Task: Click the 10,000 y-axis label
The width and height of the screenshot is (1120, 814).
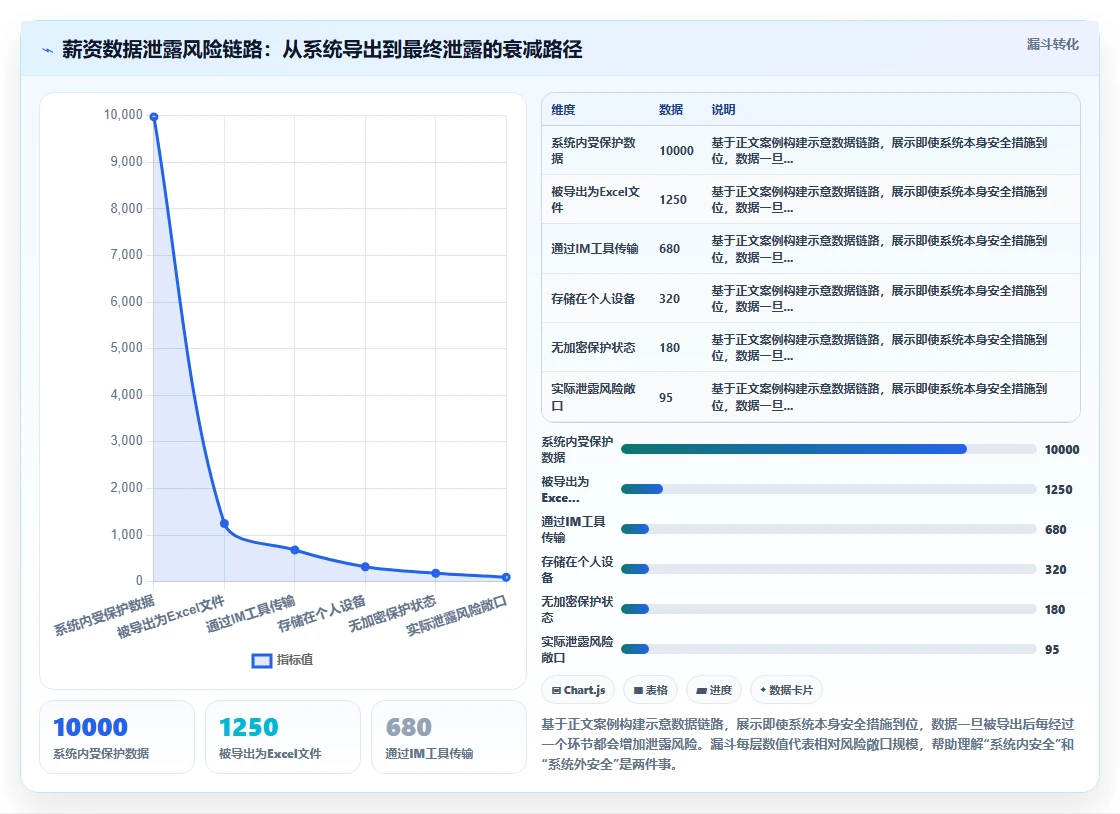Action: point(123,115)
